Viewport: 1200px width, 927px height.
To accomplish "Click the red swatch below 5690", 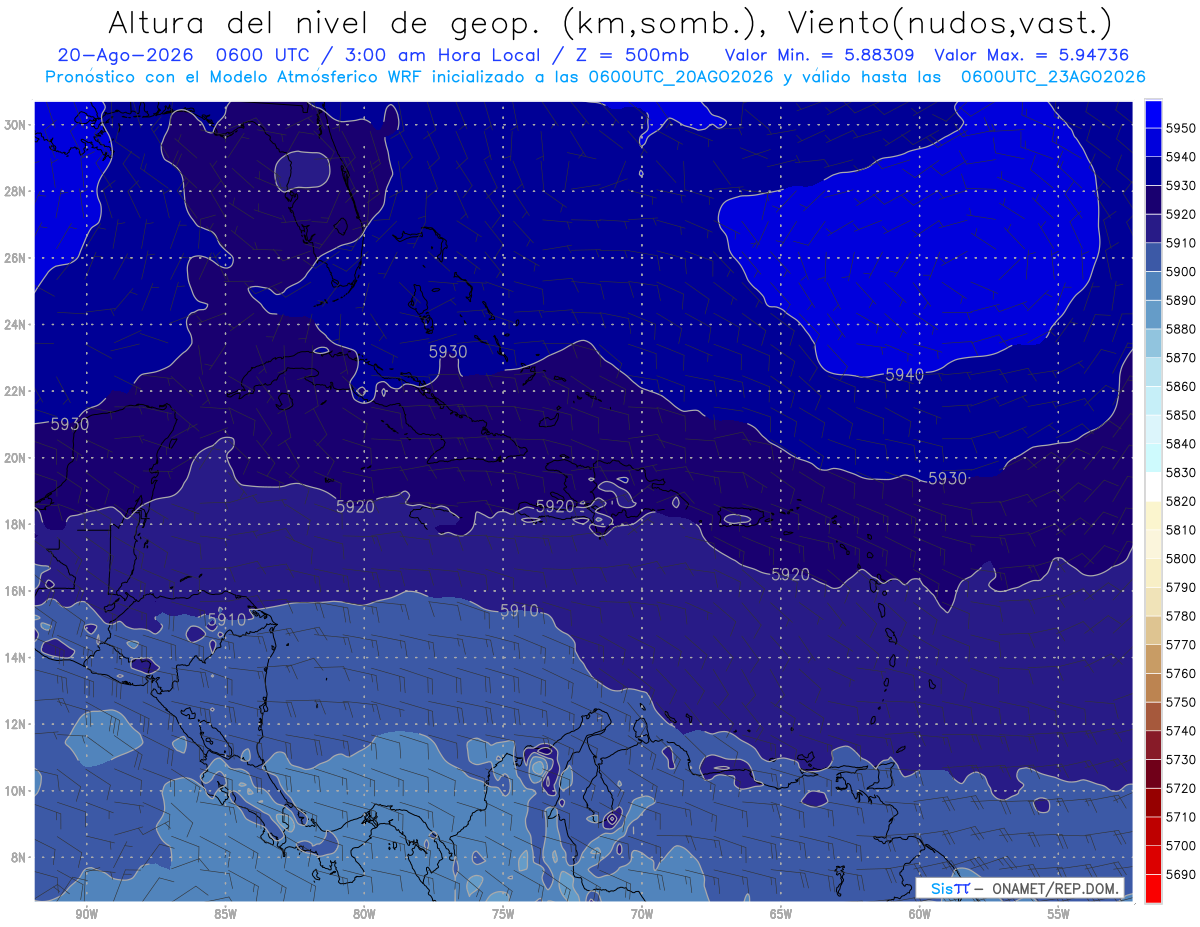I will [x=1153, y=889].
